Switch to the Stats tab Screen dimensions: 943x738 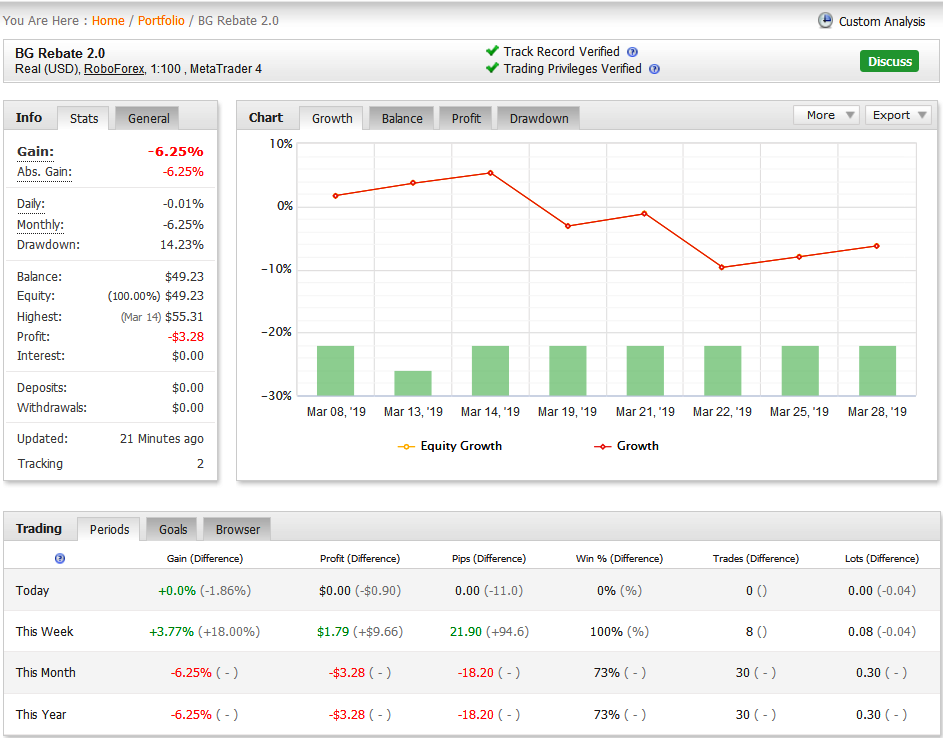(x=84, y=118)
